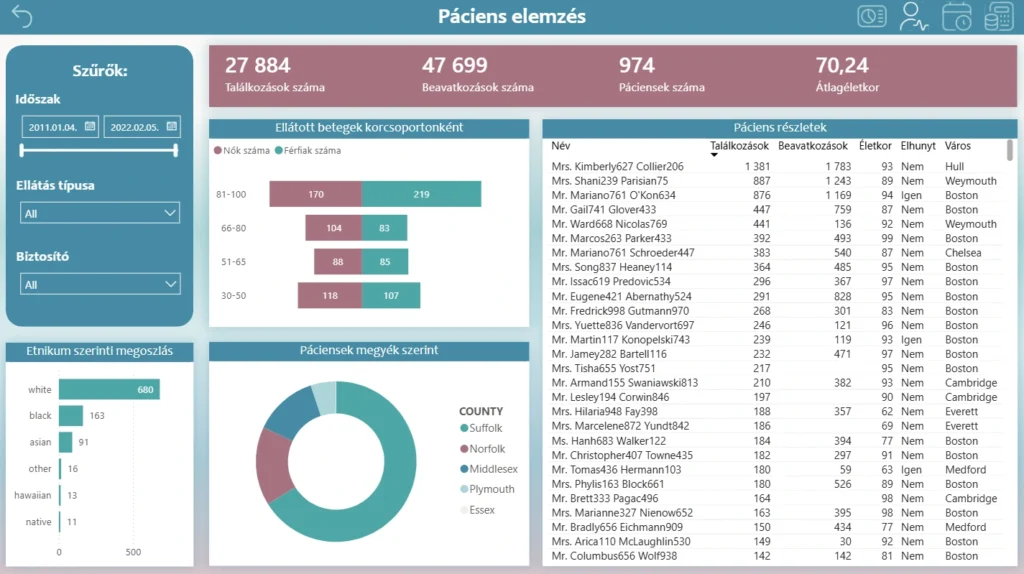
Task: Open the dashboard overview page icon
Action: [x=872, y=17]
